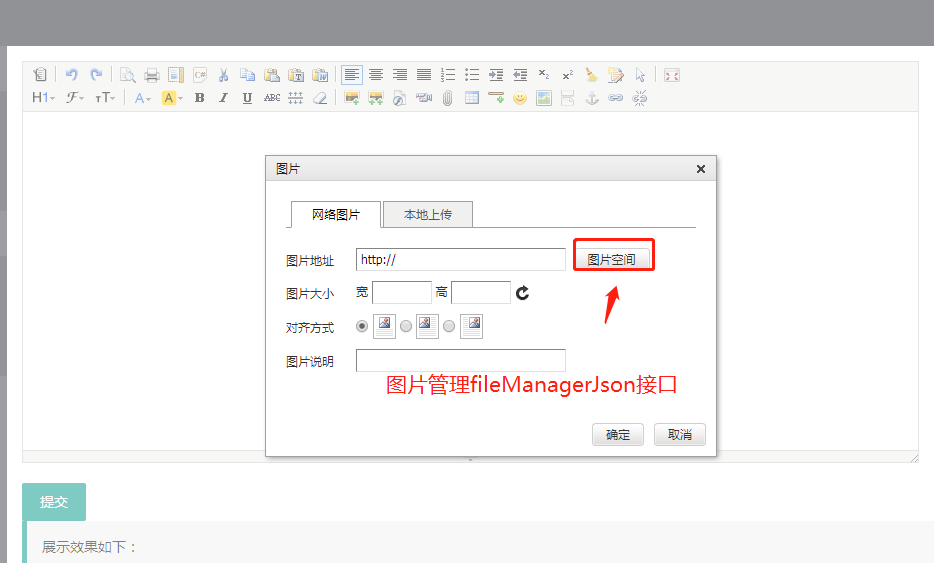
Task: Click the bold formatting icon
Action: pyautogui.click(x=199, y=98)
